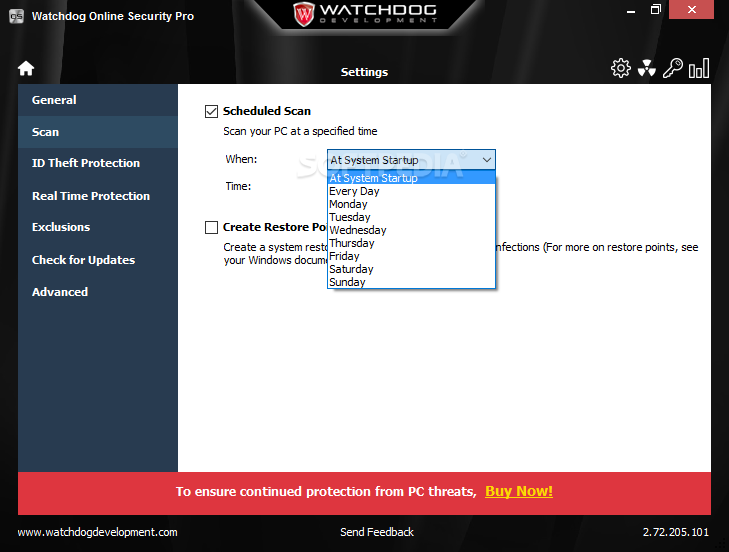Open the ID Theft Protection tab
729x552 pixels.
(98, 163)
